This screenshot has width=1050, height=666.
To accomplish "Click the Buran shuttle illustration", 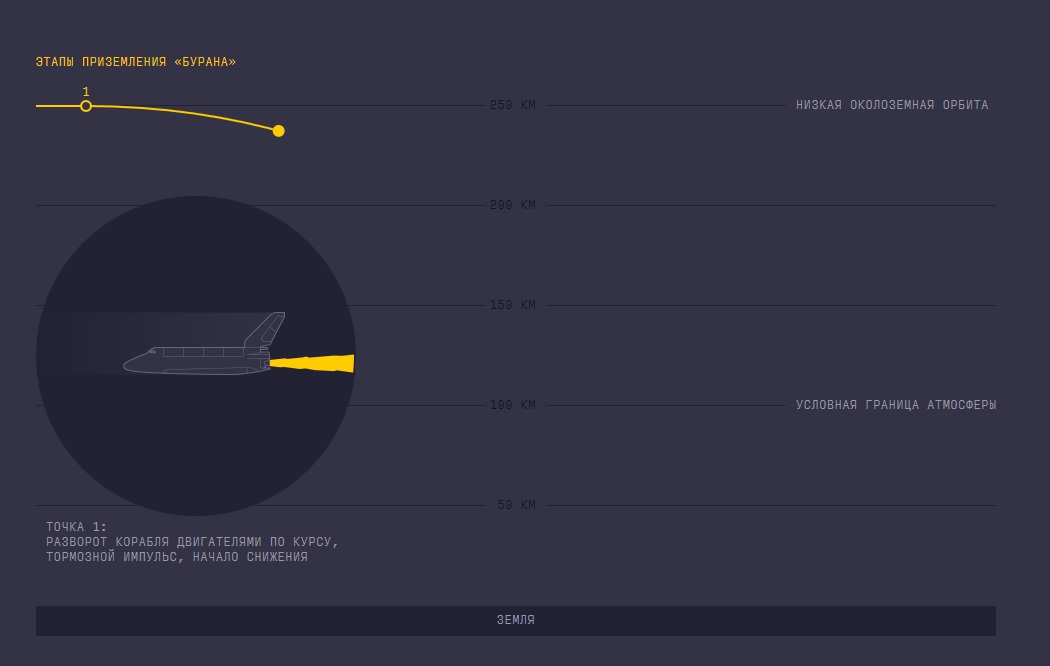I will click(x=204, y=344).
